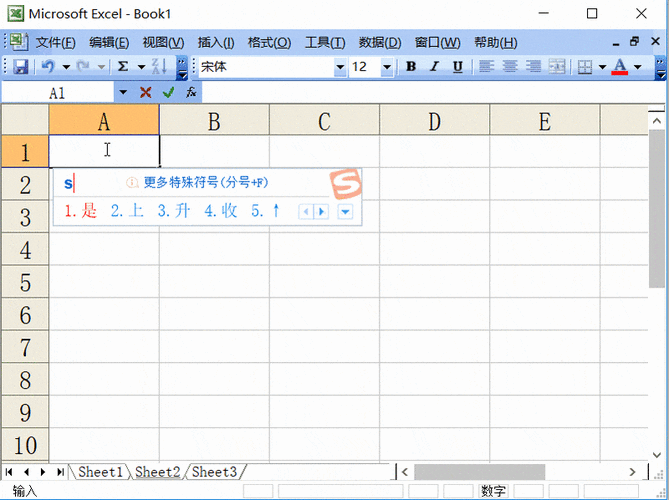Sort descending with the Z-A icon
This screenshot has height=500, width=669.
[x=159, y=67]
